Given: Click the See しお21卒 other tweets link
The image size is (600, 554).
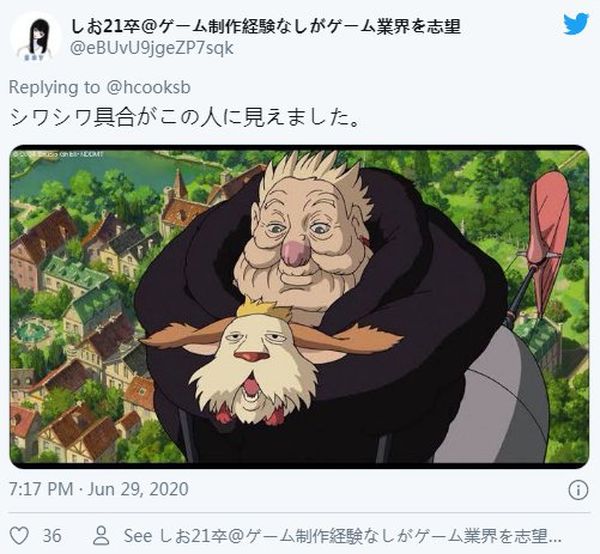Looking at the screenshot, I should click(x=342, y=536).
